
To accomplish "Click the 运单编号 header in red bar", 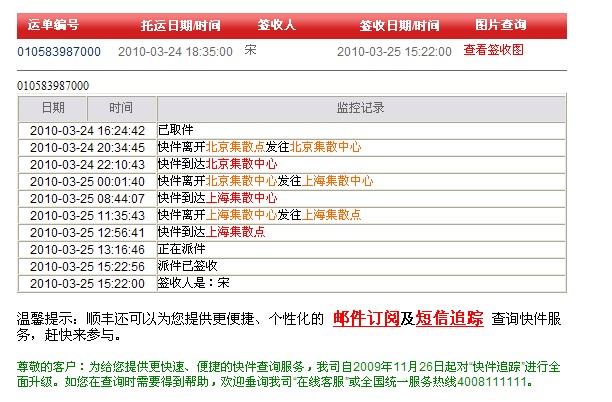I will click(x=54, y=24).
